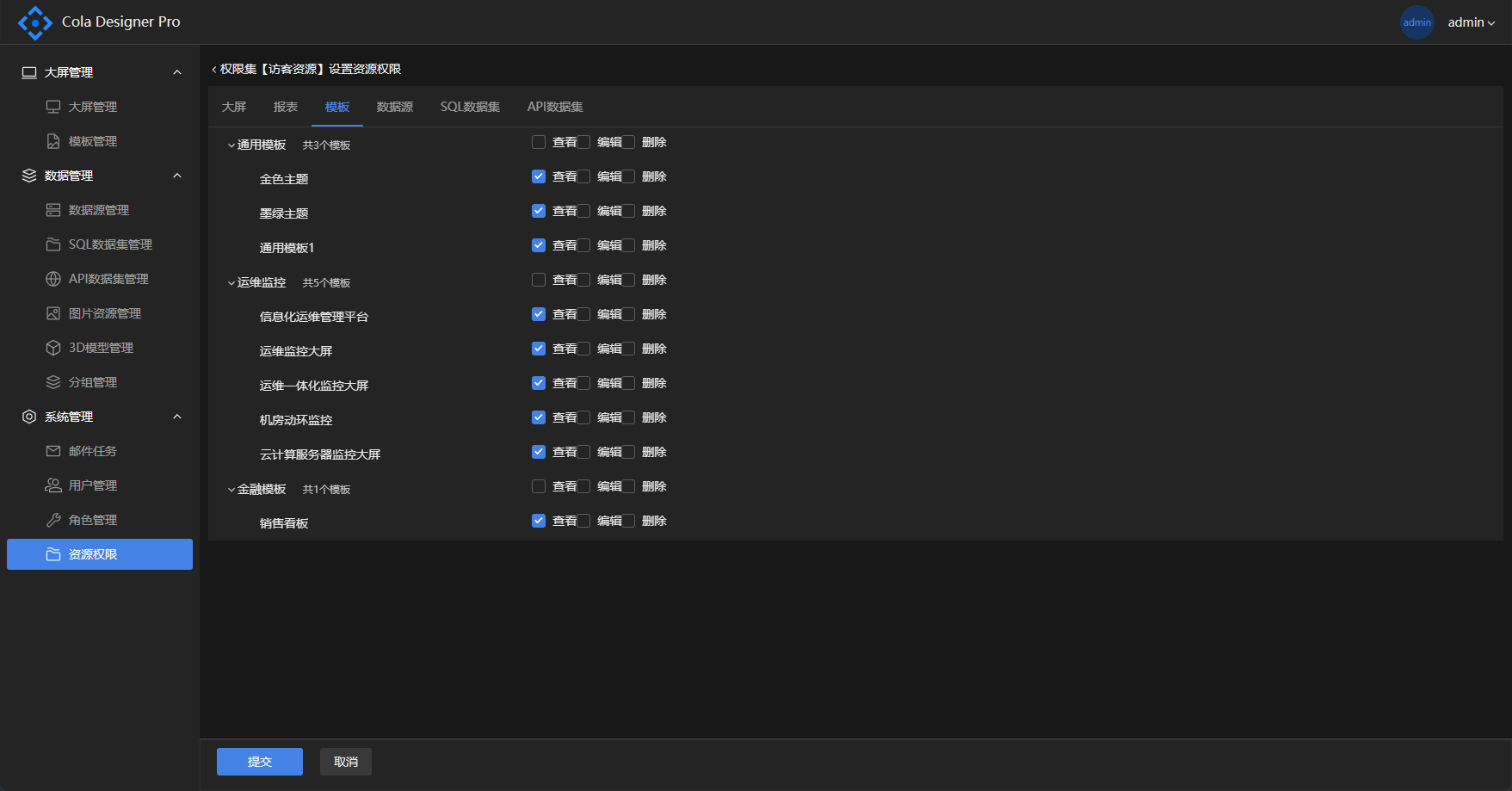Viewport: 1512px width, 791px height.
Task: Click the 3D模型管理 cube icon
Action: click(x=53, y=348)
